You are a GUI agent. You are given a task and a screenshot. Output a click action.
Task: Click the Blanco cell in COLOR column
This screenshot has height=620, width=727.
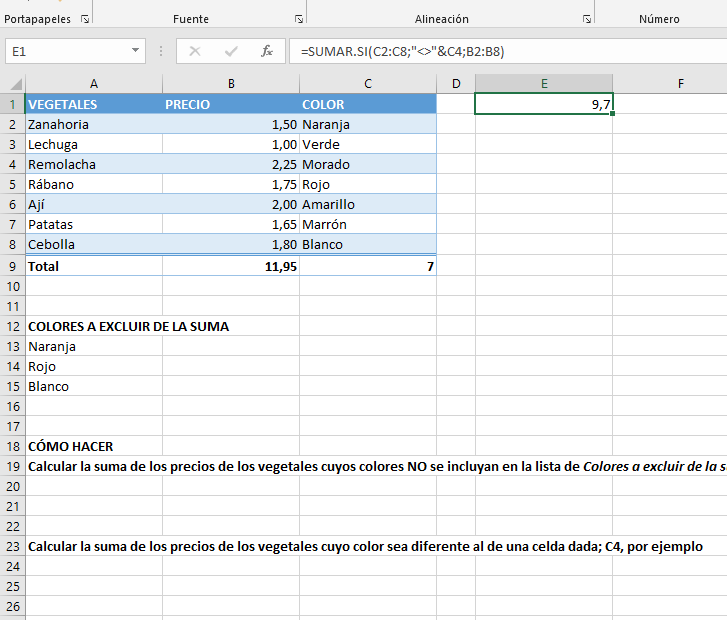click(x=368, y=244)
